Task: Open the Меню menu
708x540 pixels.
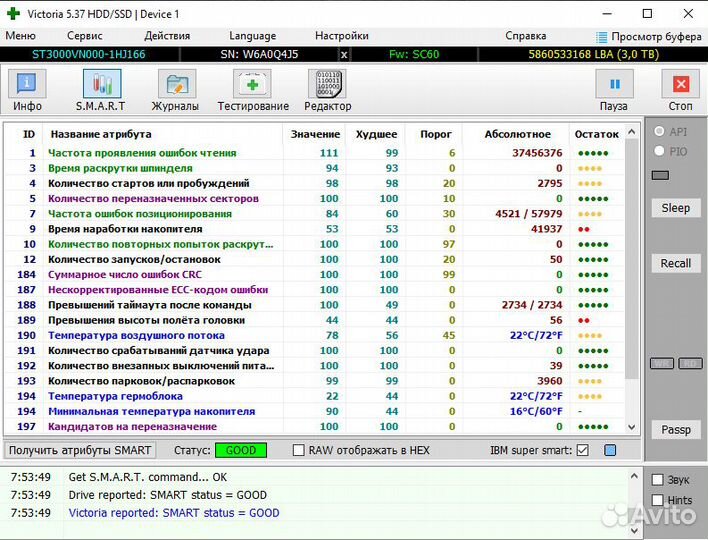Action: tap(20, 36)
